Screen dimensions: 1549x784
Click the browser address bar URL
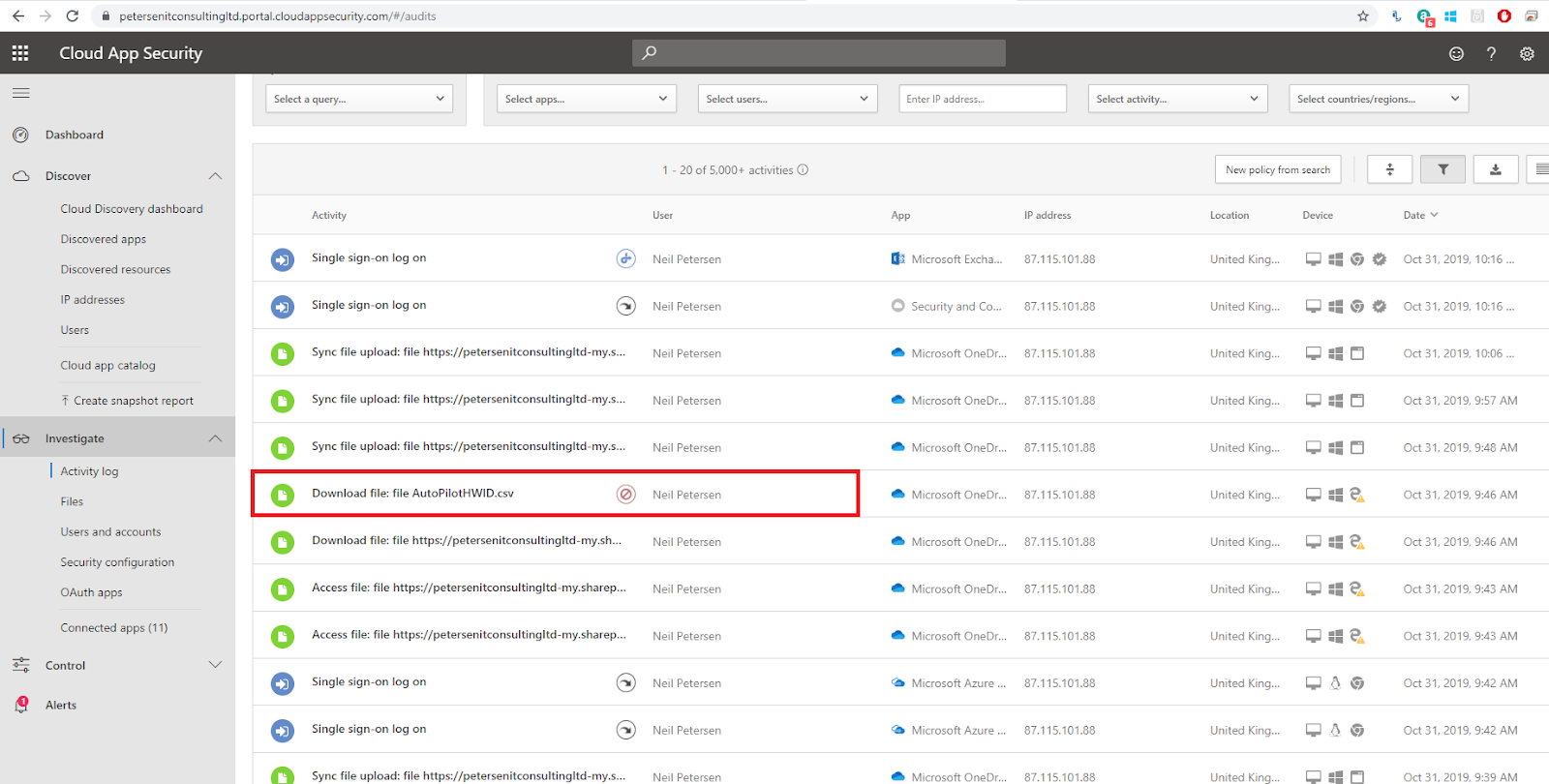pyautogui.click(x=277, y=15)
